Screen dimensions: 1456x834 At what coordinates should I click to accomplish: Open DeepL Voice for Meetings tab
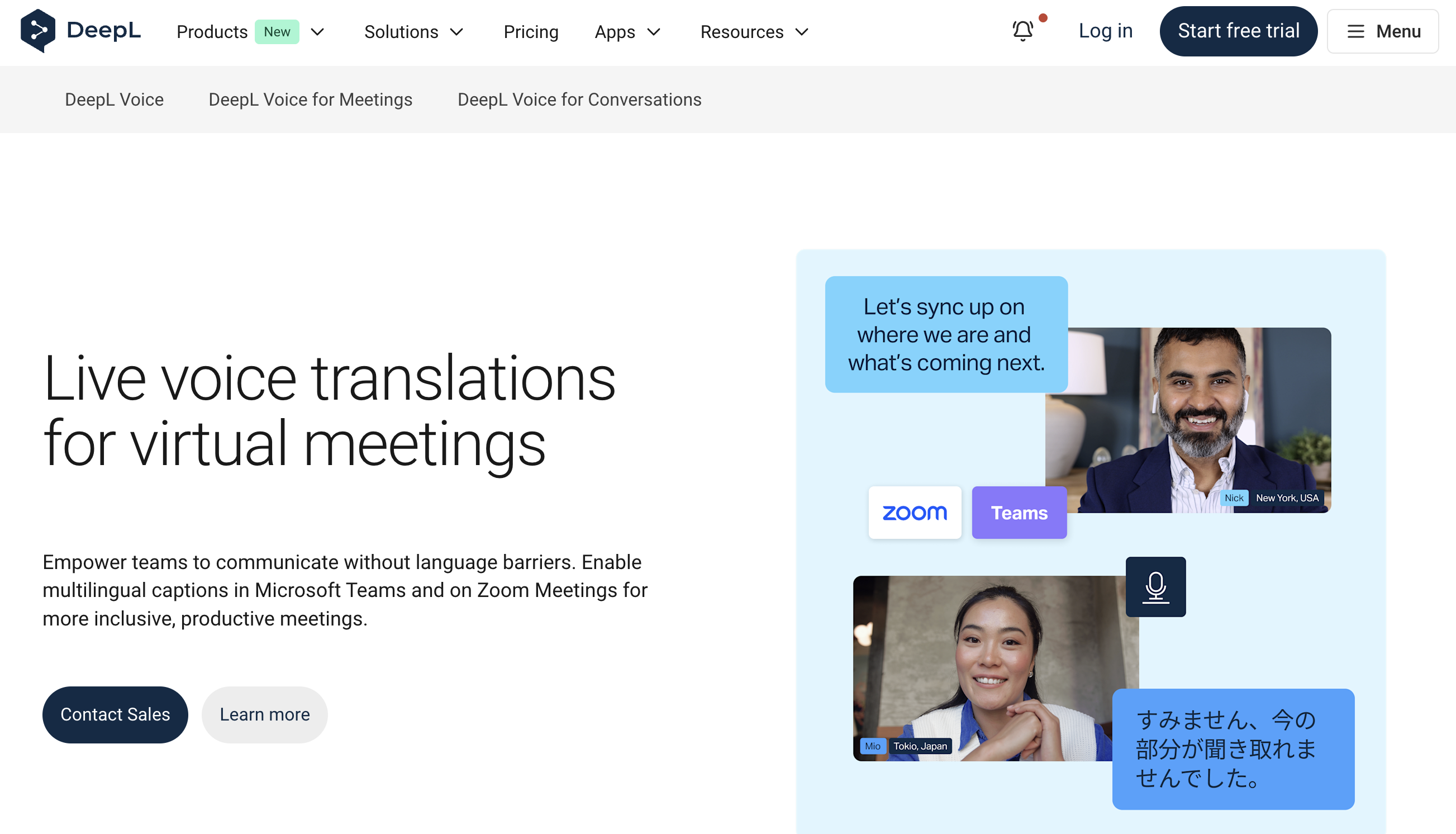pyautogui.click(x=310, y=99)
